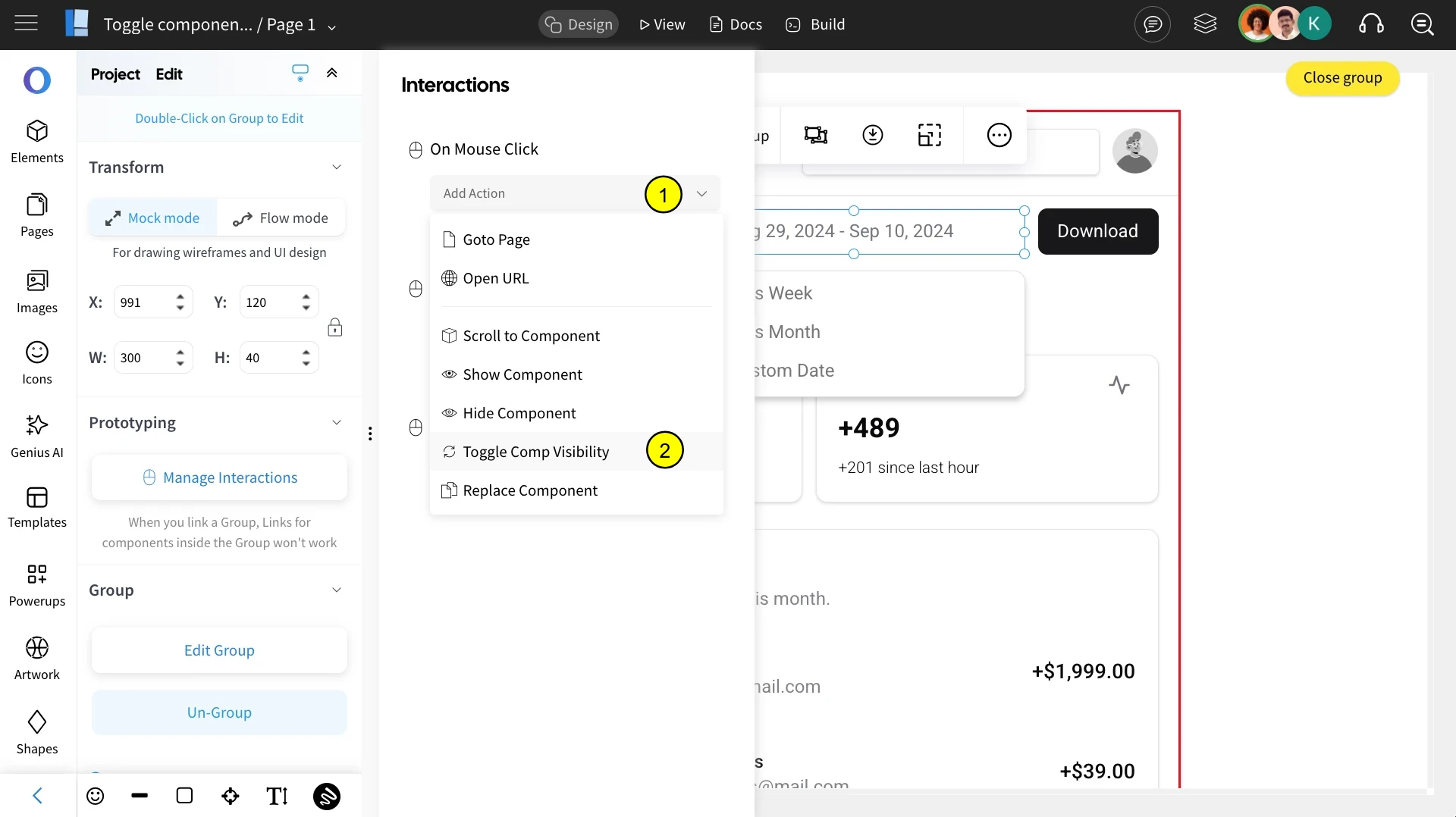Image resolution: width=1456 pixels, height=817 pixels.
Task: Select the rounded rectangle tool in bottom toolbar
Action: coord(184,796)
